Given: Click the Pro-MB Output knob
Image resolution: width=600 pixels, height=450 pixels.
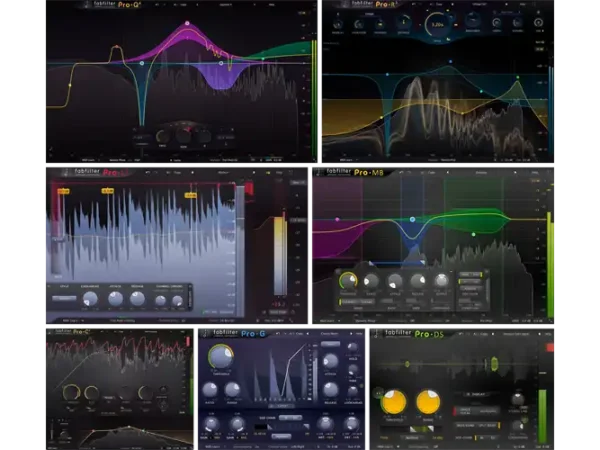Looking at the screenshot, I should pos(441,280).
